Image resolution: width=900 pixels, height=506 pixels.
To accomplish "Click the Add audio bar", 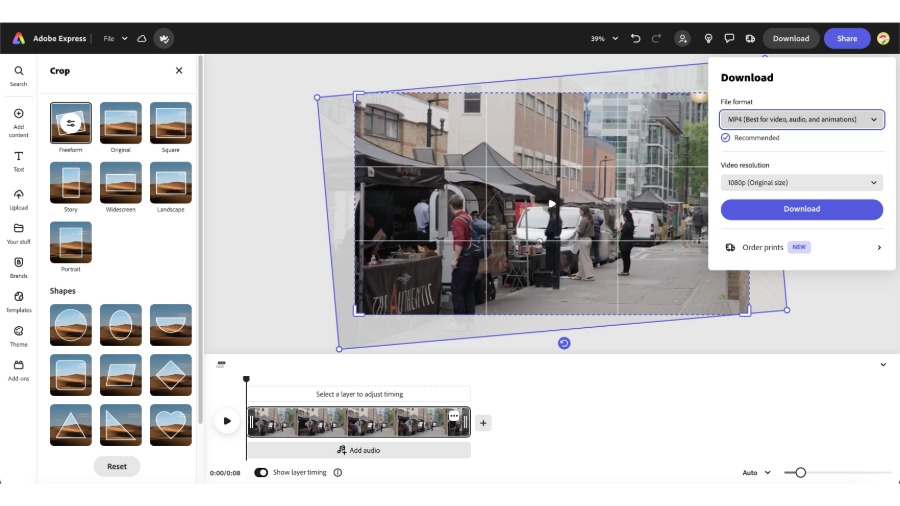I will pos(359,450).
